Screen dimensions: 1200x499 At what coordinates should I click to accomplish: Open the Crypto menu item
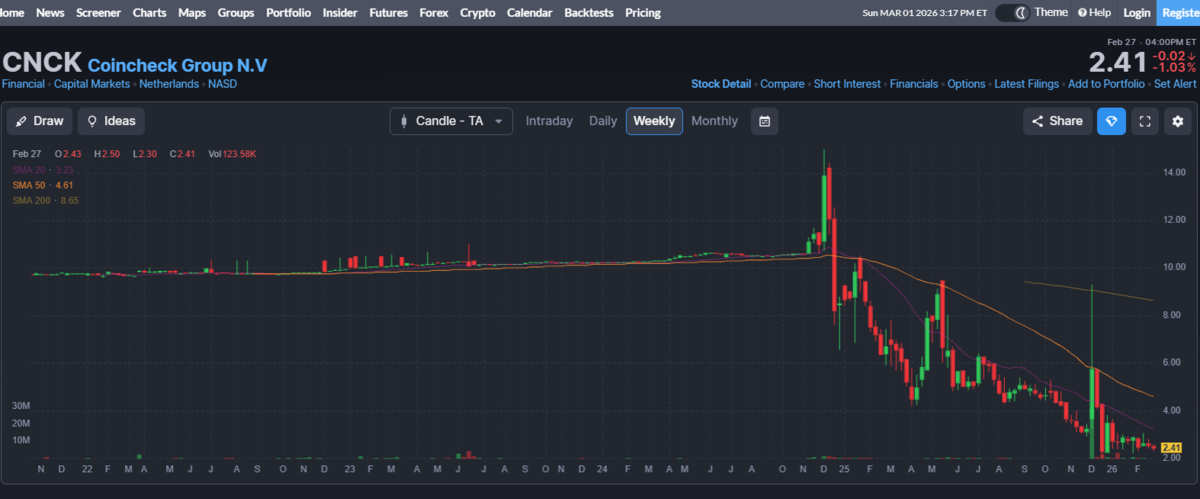477,13
